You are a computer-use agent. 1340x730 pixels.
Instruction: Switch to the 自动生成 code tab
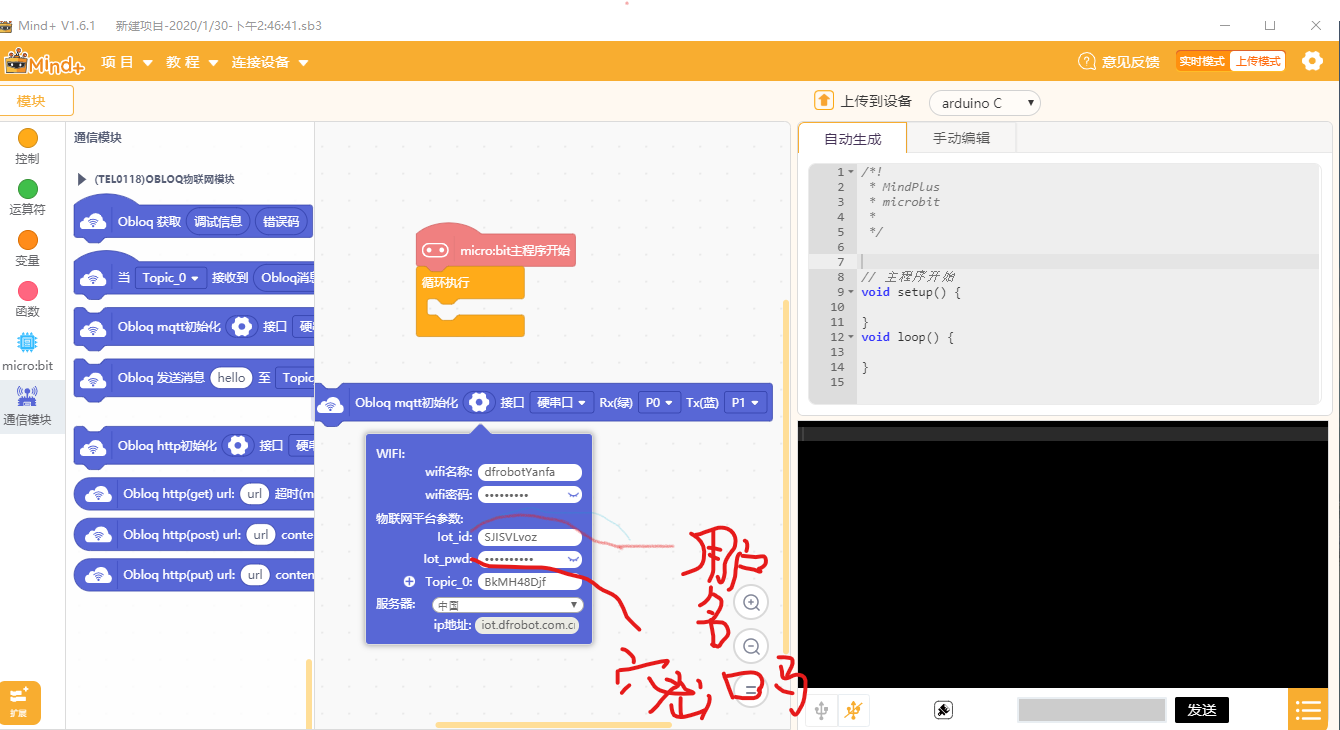[852, 138]
